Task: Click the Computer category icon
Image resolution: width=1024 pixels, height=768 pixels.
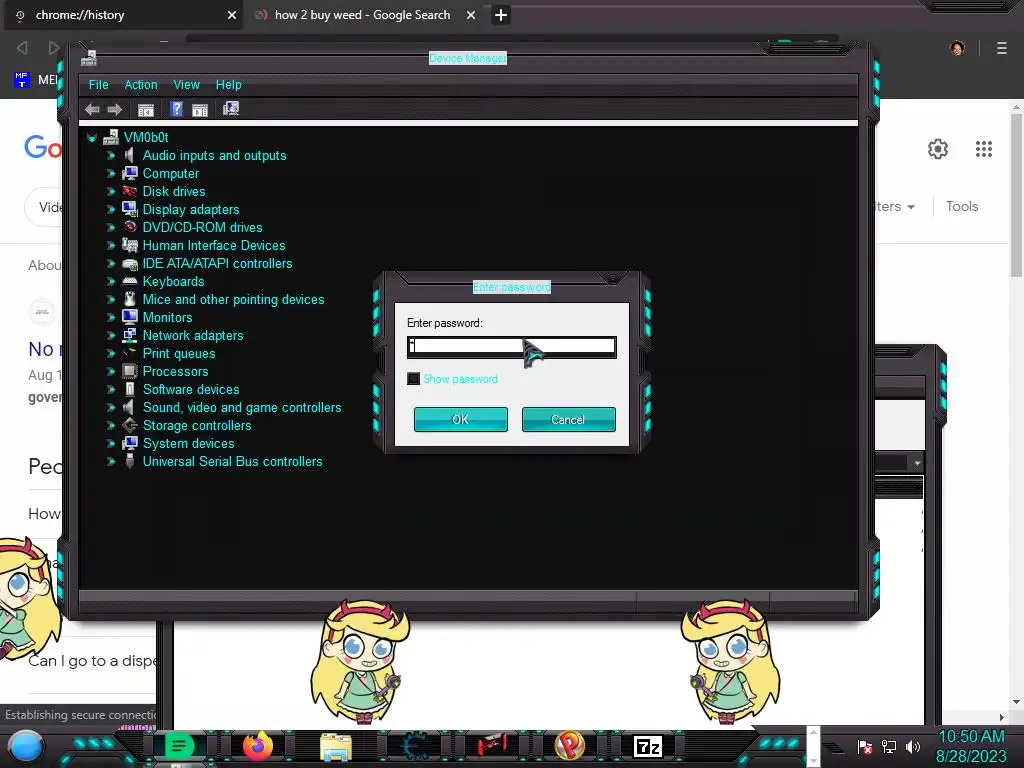Action: [x=129, y=173]
